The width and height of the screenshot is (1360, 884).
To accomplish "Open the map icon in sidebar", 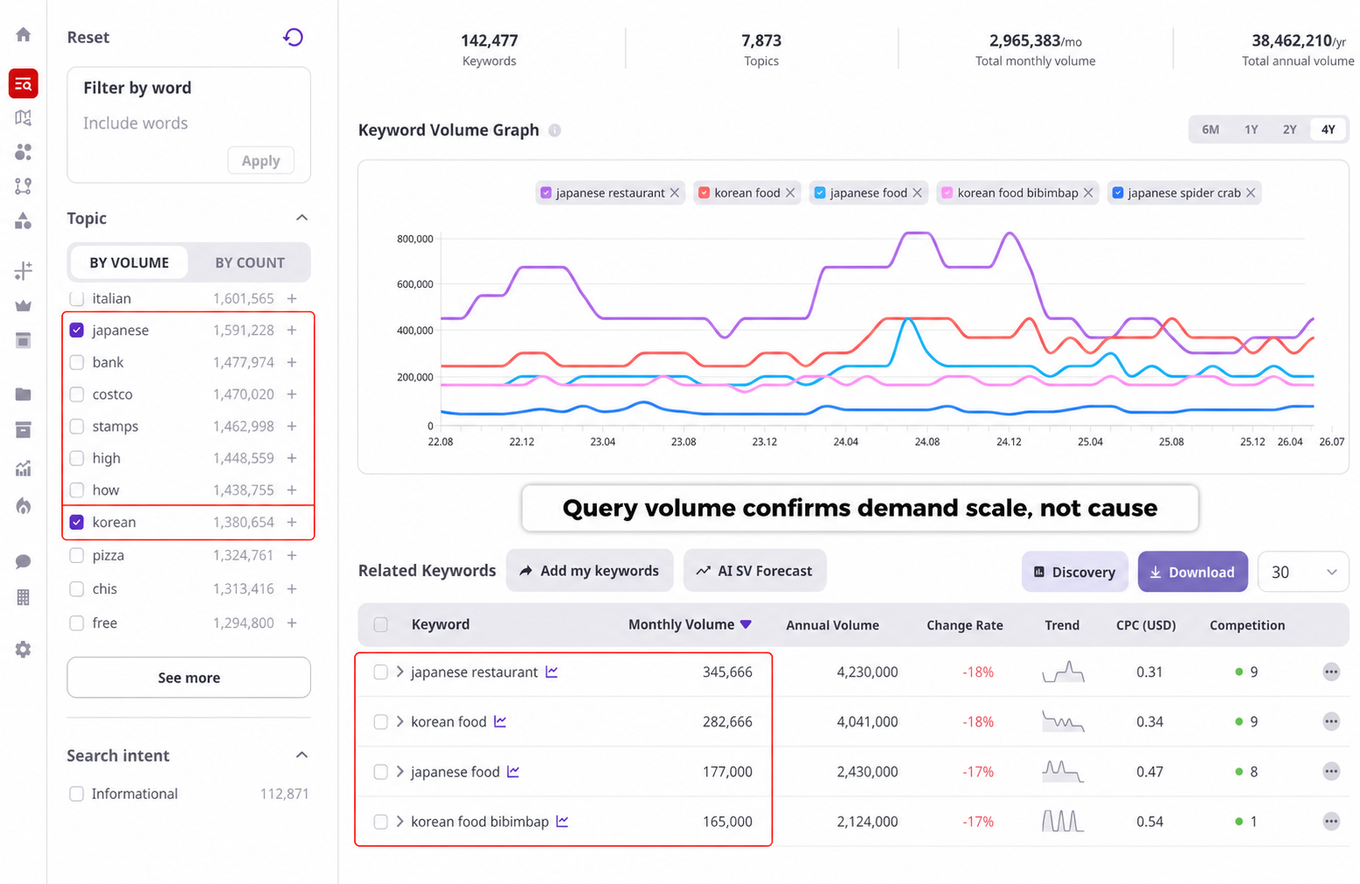I will point(23,118).
